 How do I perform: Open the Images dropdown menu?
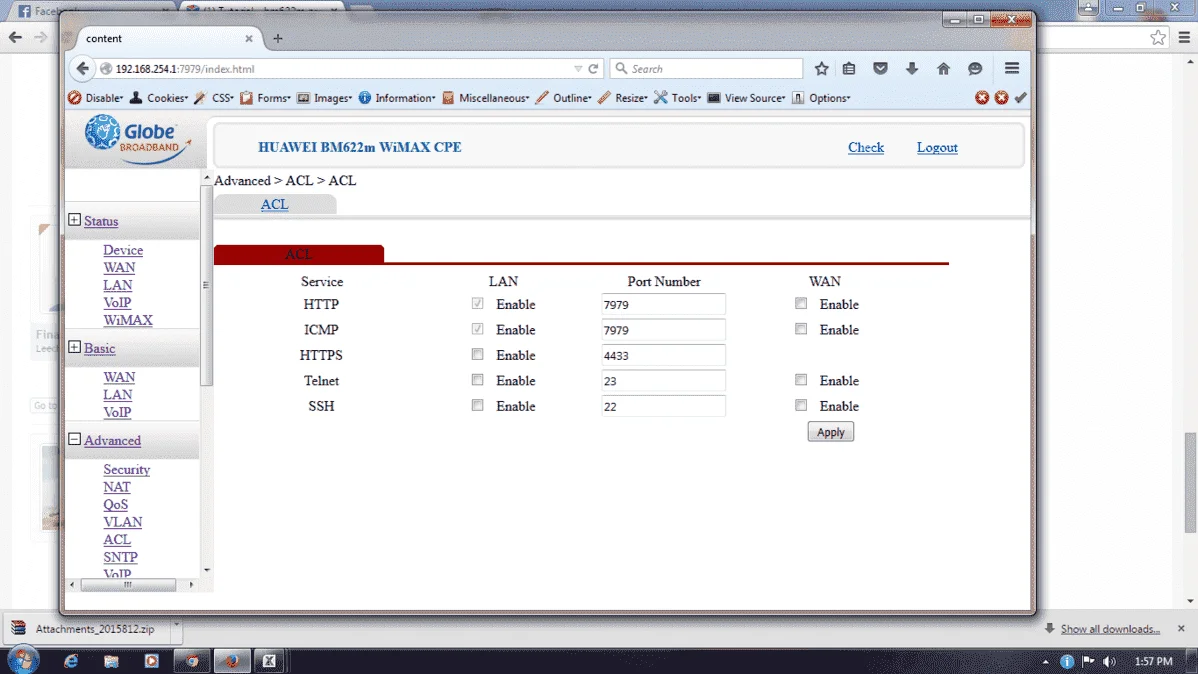click(x=325, y=98)
